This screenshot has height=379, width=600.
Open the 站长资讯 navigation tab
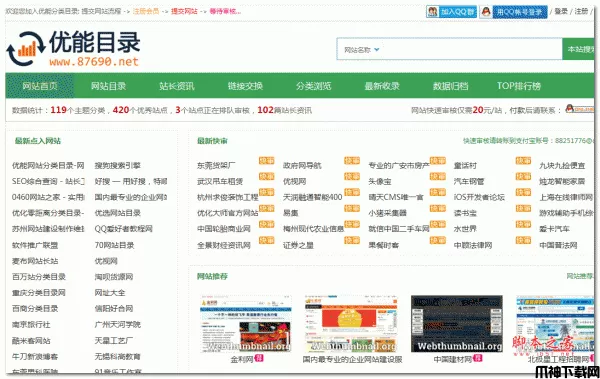177,86
